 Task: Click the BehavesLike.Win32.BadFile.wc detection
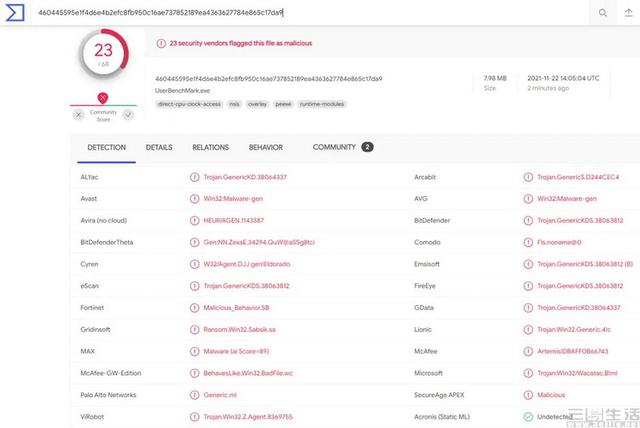point(248,373)
